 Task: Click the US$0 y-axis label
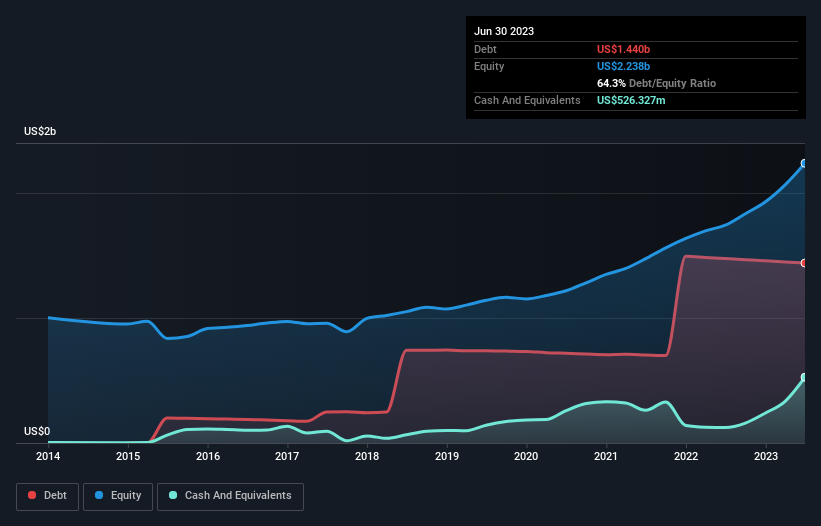tap(37, 431)
